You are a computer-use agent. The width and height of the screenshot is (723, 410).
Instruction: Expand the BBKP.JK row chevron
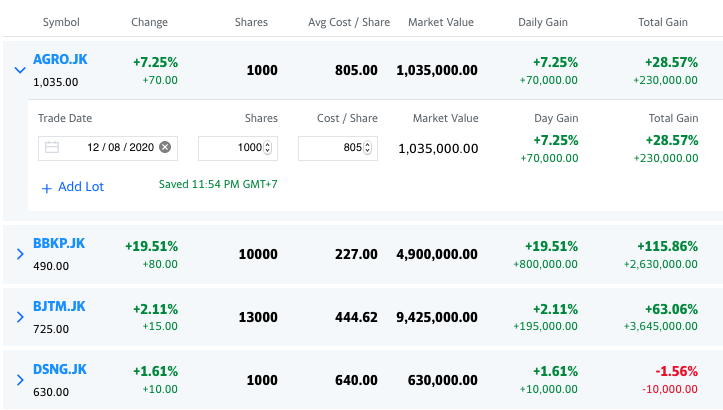point(19,255)
